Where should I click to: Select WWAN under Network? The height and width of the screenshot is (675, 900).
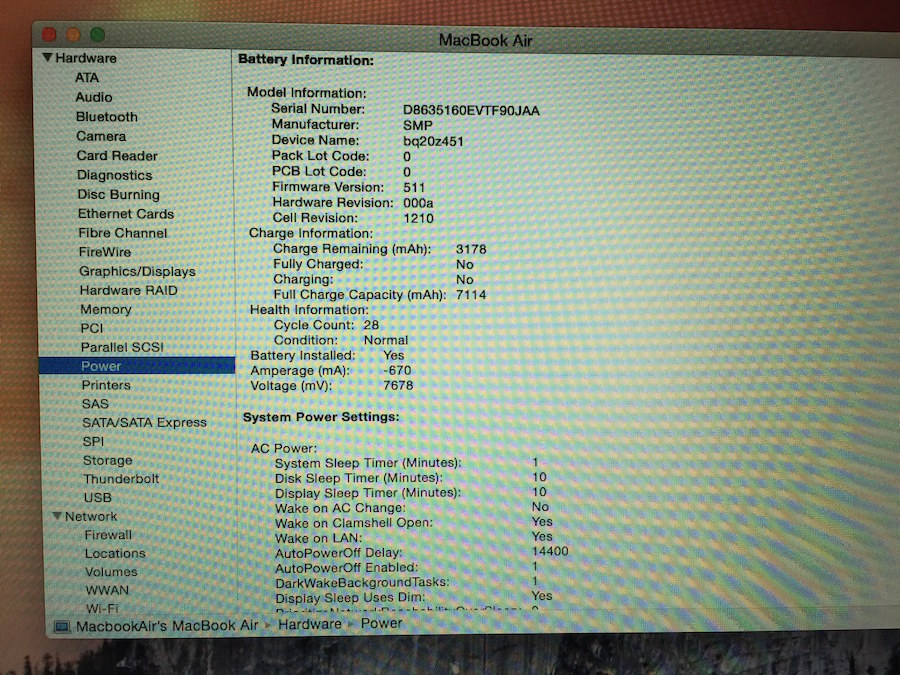pyautogui.click(x=107, y=590)
